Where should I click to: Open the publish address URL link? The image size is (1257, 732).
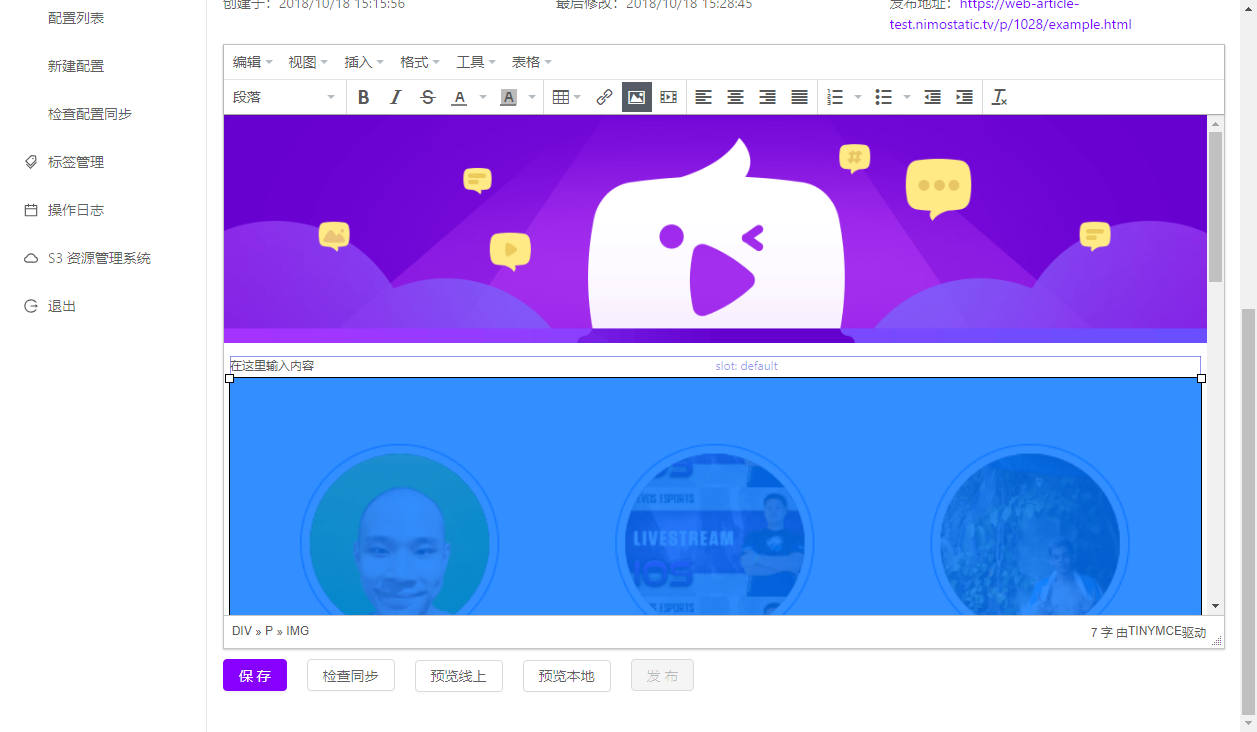pyautogui.click(x=1010, y=23)
